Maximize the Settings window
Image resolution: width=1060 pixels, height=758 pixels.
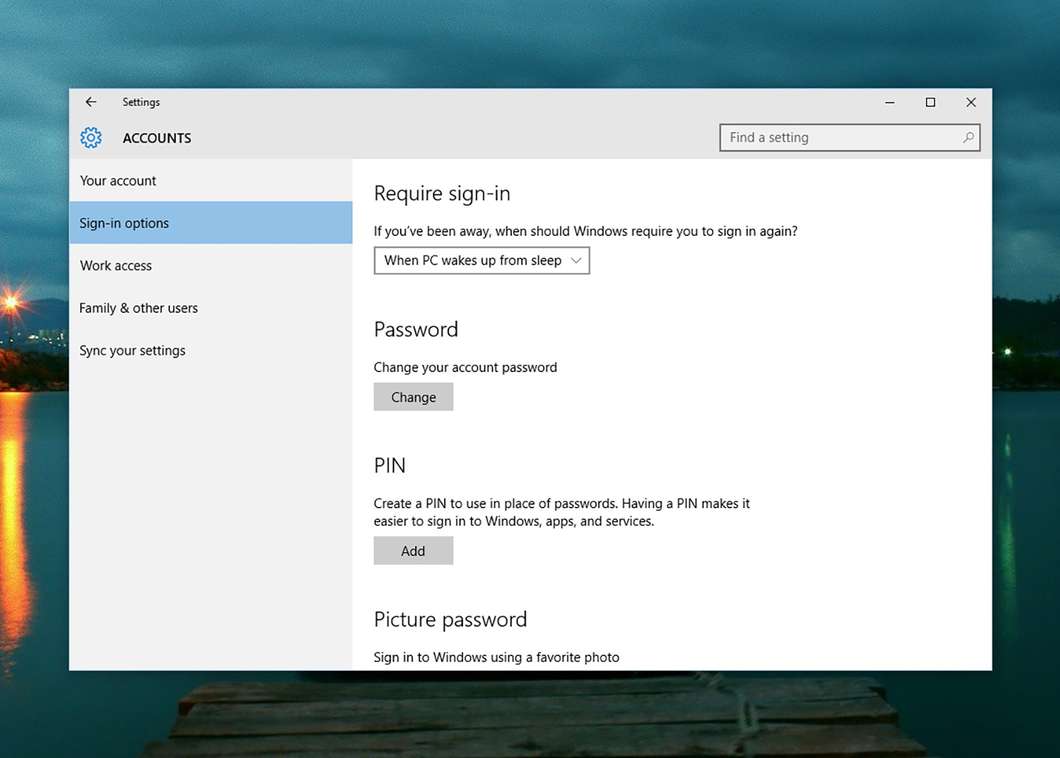pos(930,102)
